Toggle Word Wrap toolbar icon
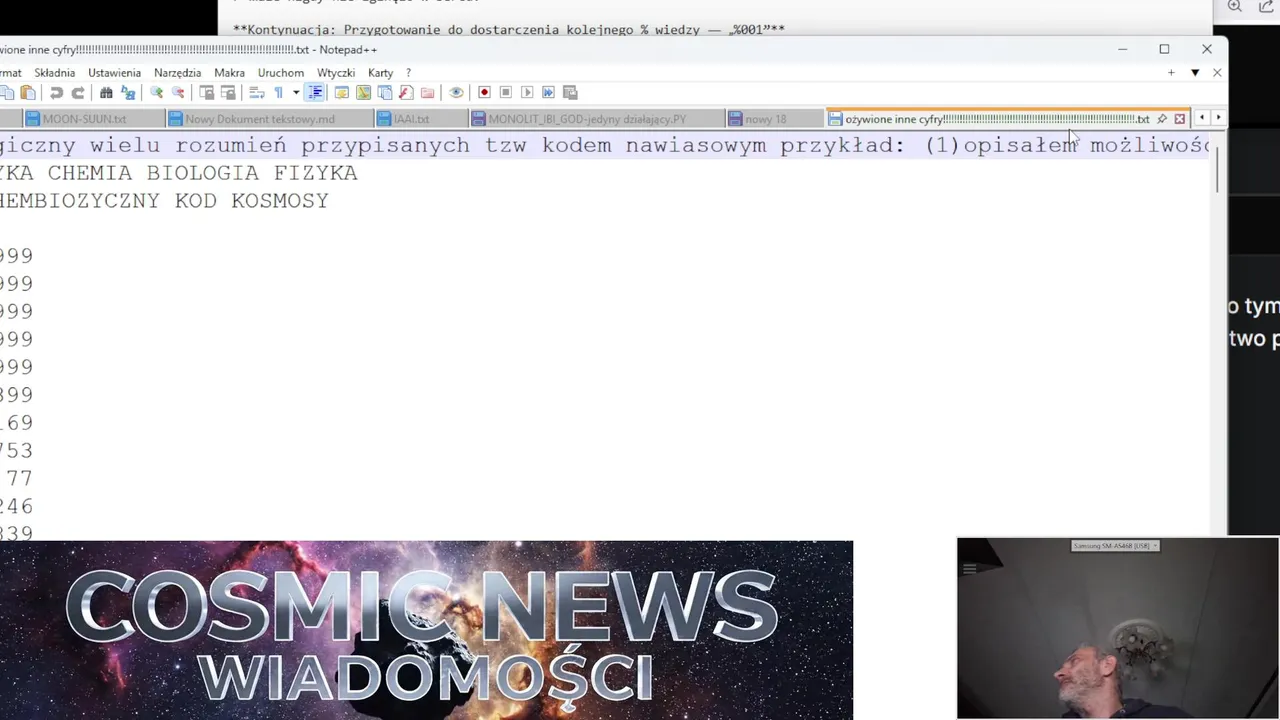1280x720 pixels. pyautogui.click(x=257, y=93)
